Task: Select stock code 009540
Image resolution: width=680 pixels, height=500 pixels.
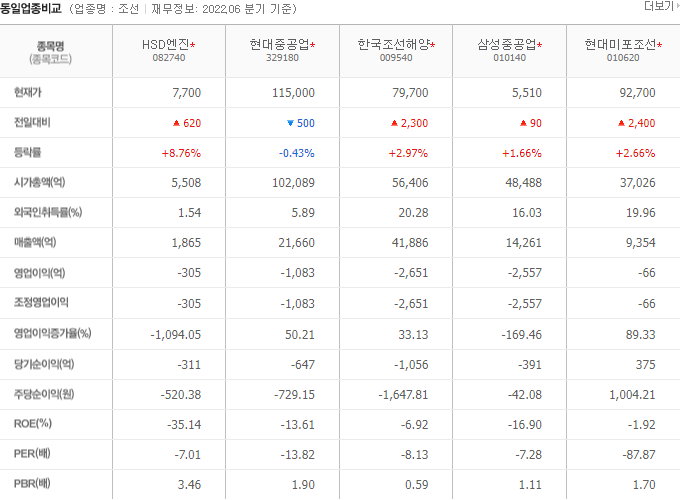Action: (396, 58)
